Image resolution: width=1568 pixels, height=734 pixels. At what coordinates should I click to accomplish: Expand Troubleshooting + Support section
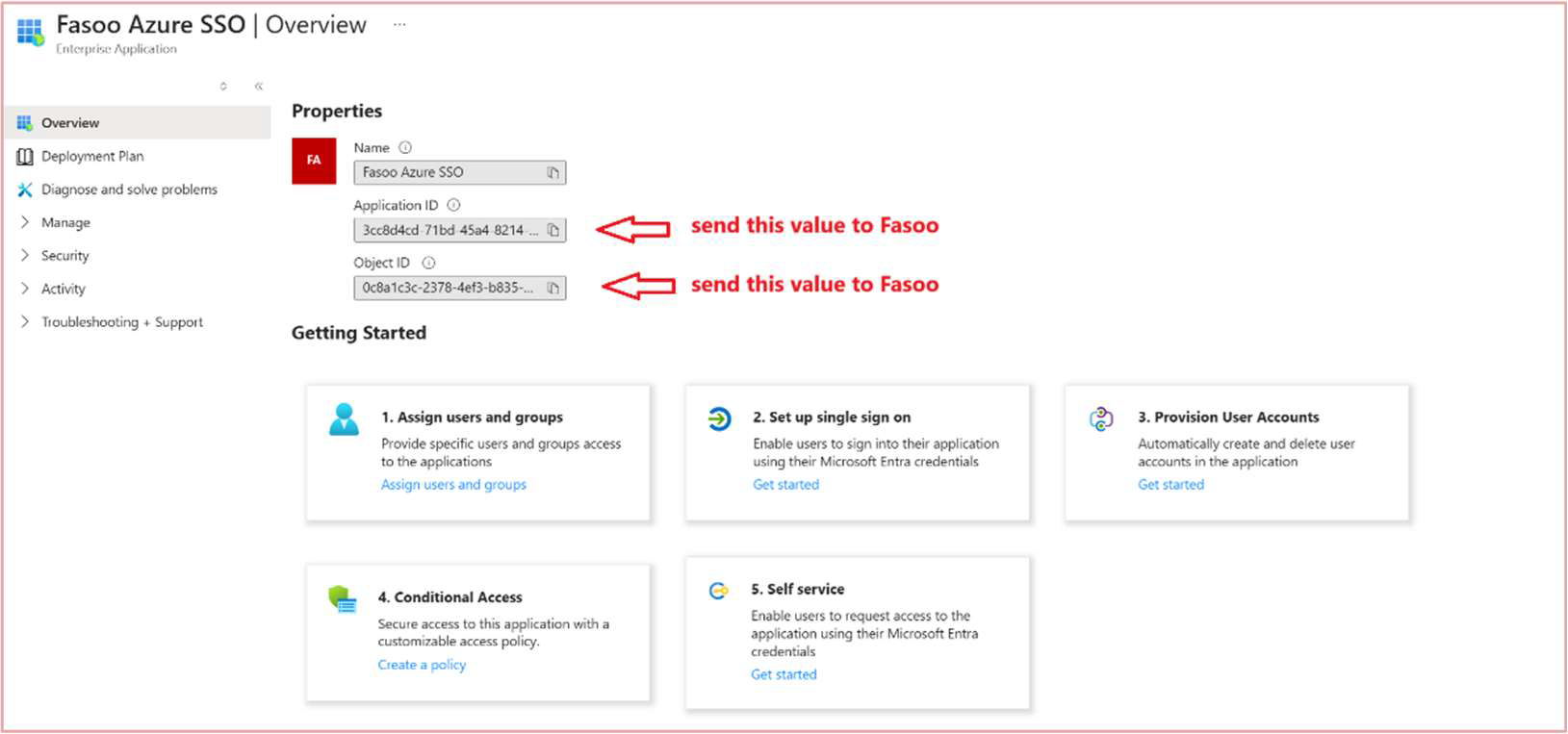[25, 322]
